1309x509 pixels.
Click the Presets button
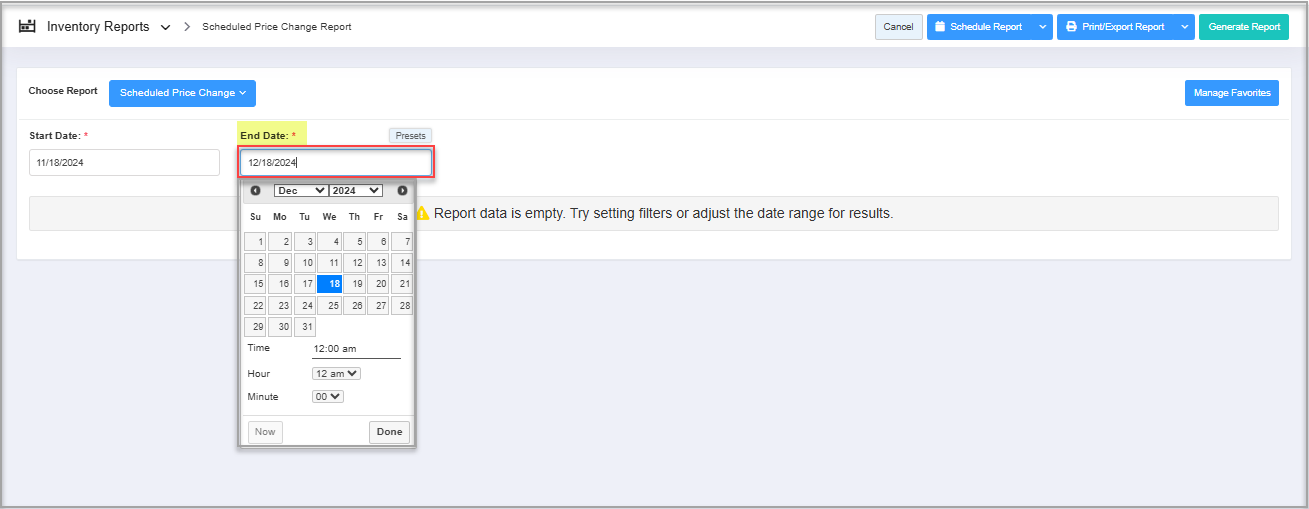tap(410, 136)
